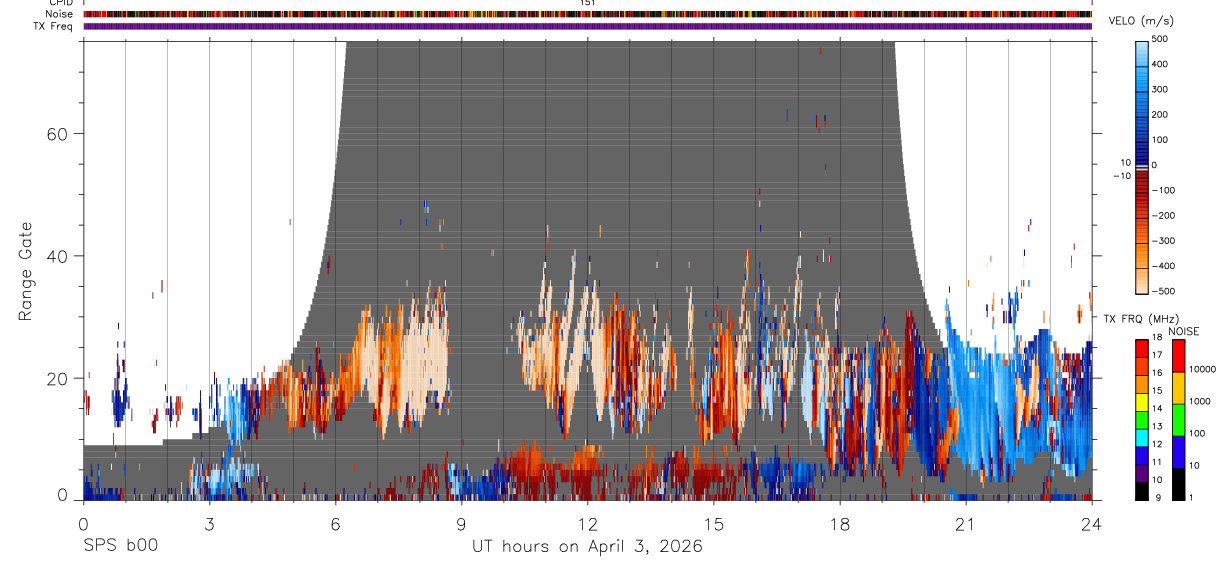Screen dimensions: 1228x567
Task: Click the 'SPS b00' station label
Action: 120,546
